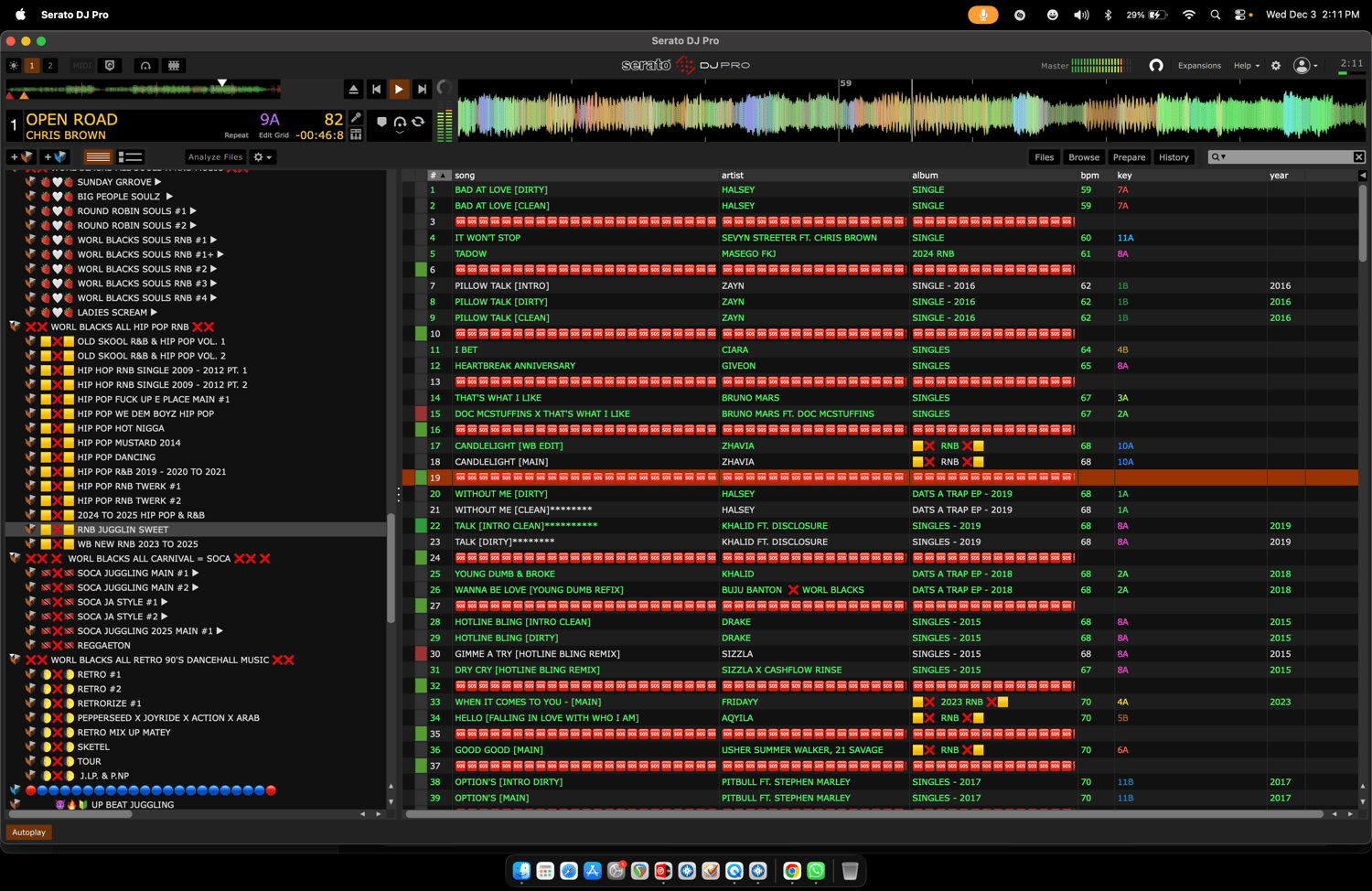Clear the search field with the X icon
This screenshot has height=891, width=1372.
1359,157
